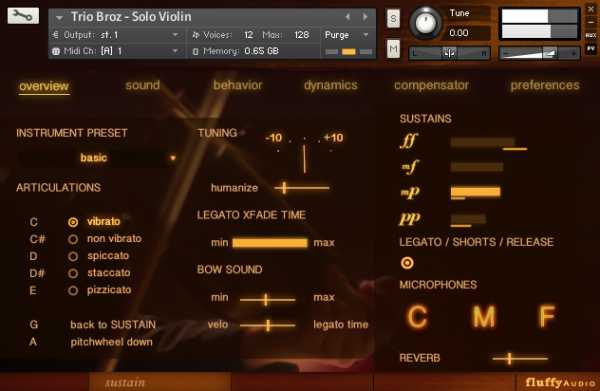Viewport: 600px width, 391px height.
Task: Click the pitchwheel down label
Action: (x=111, y=342)
